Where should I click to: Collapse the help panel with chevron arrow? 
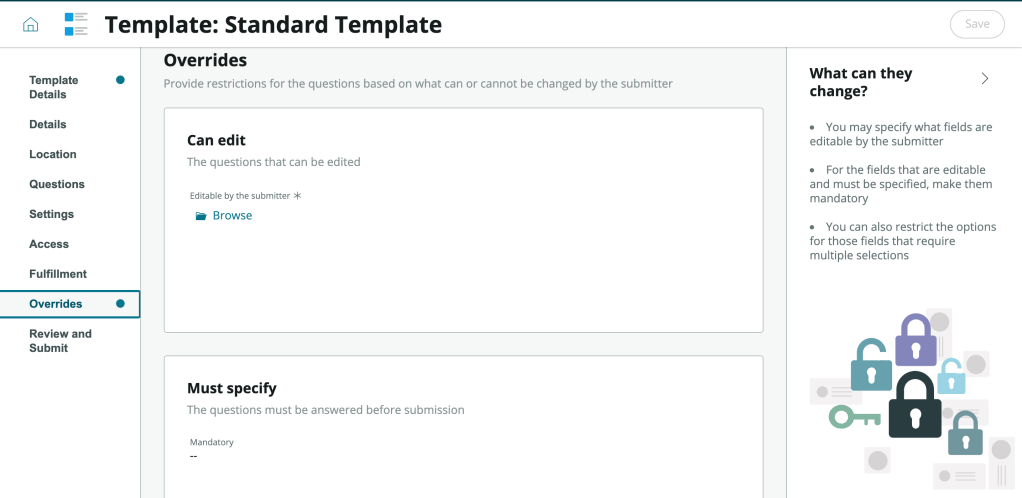[985, 78]
